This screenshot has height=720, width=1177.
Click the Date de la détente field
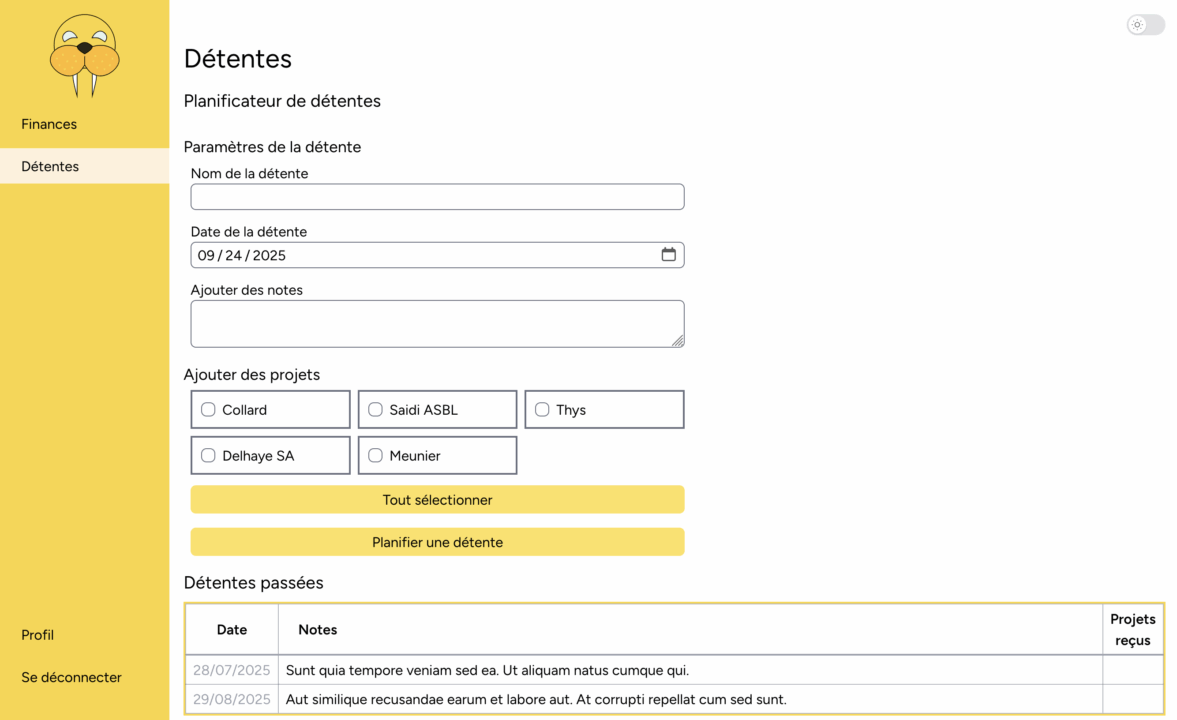420,255
